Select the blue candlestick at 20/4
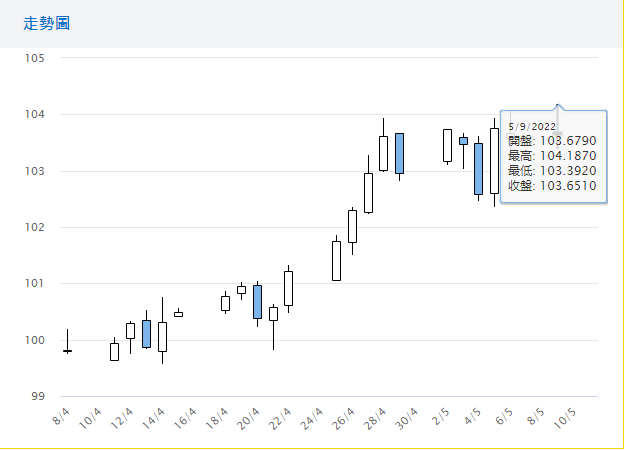626x450 pixels. tap(257, 301)
